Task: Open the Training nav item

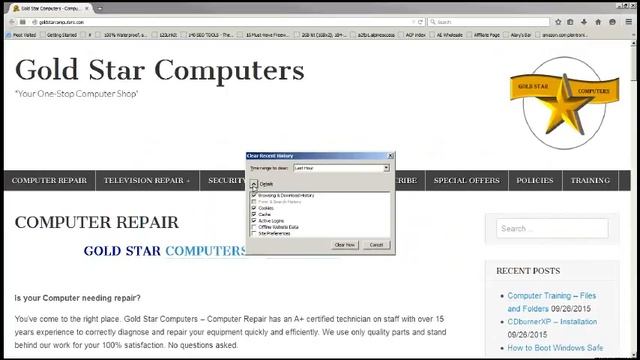Action: click(x=591, y=180)
